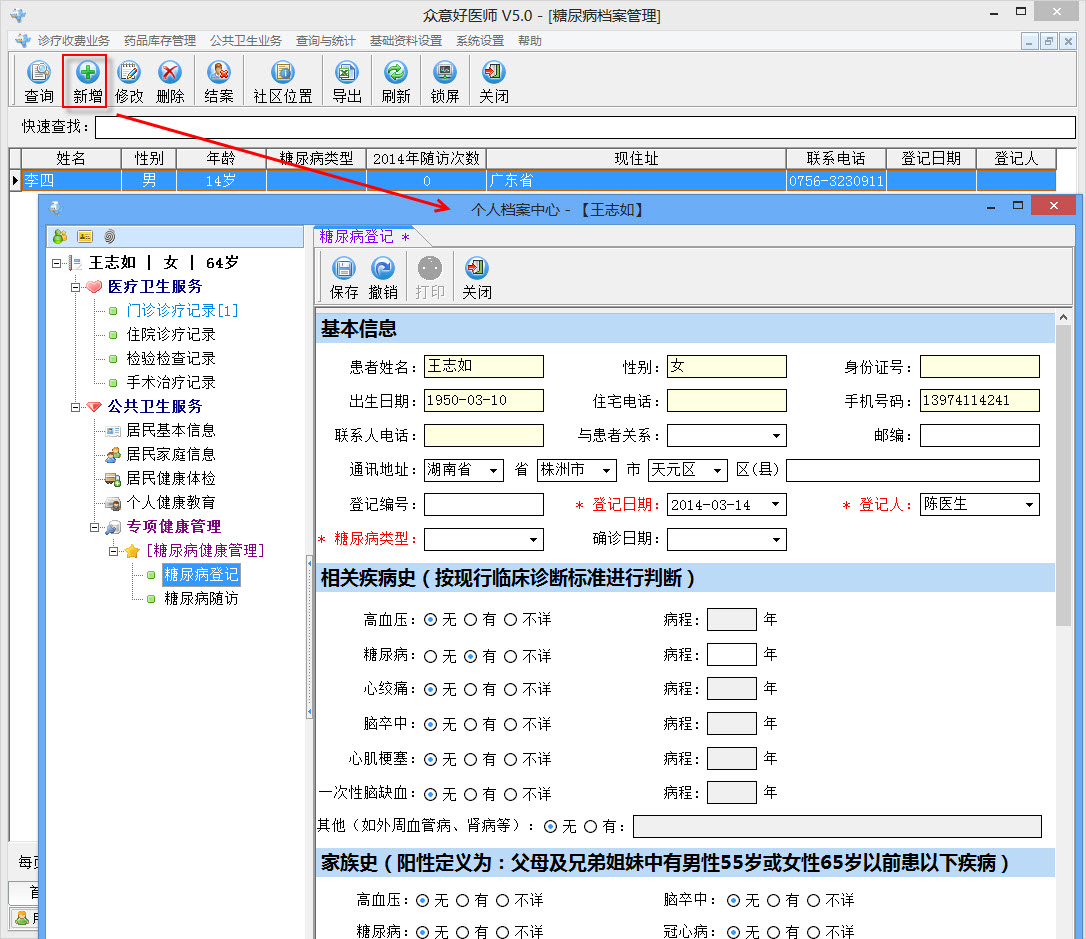Set 心绞痛 disease history to 不详
Viewport: 1086px width, 939px height.
point(510,690)
